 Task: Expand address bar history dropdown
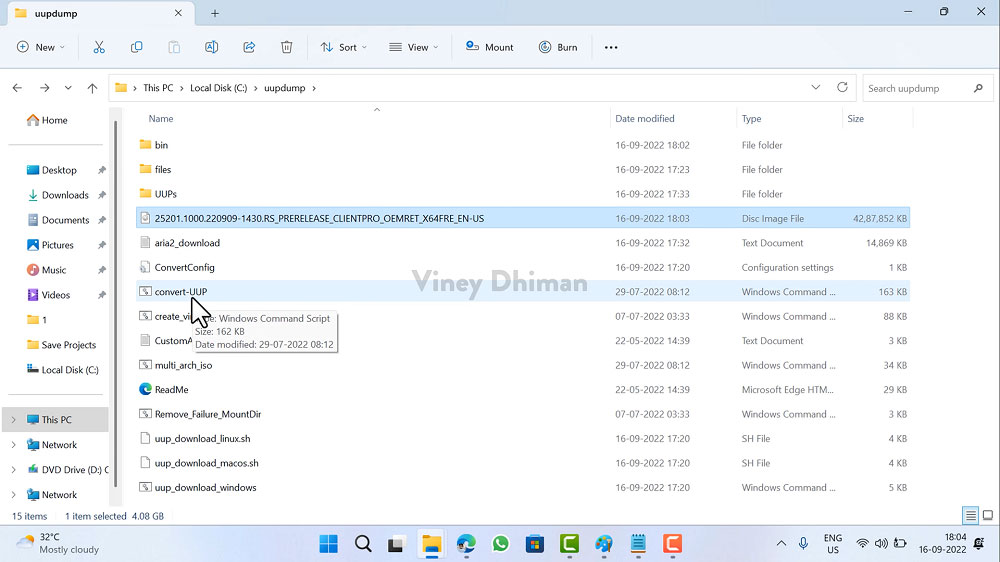816,87
